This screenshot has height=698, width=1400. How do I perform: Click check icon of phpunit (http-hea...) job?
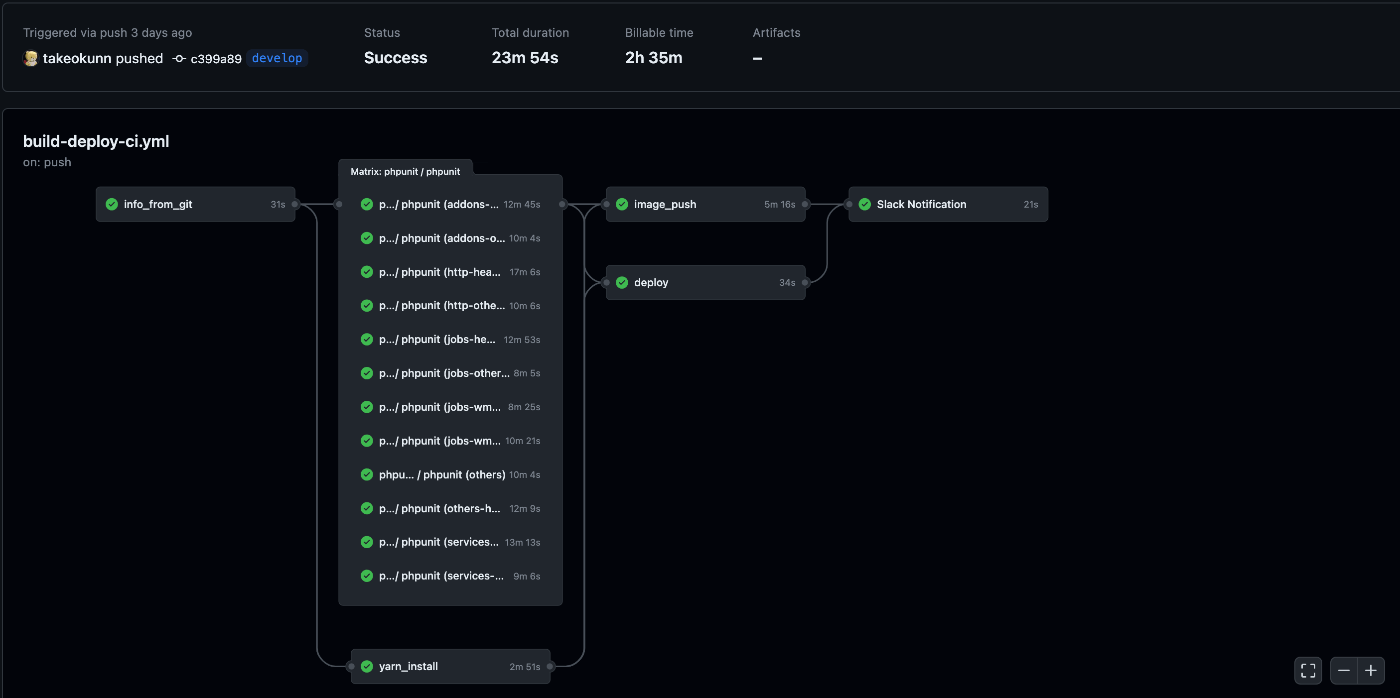coord(367,272)
